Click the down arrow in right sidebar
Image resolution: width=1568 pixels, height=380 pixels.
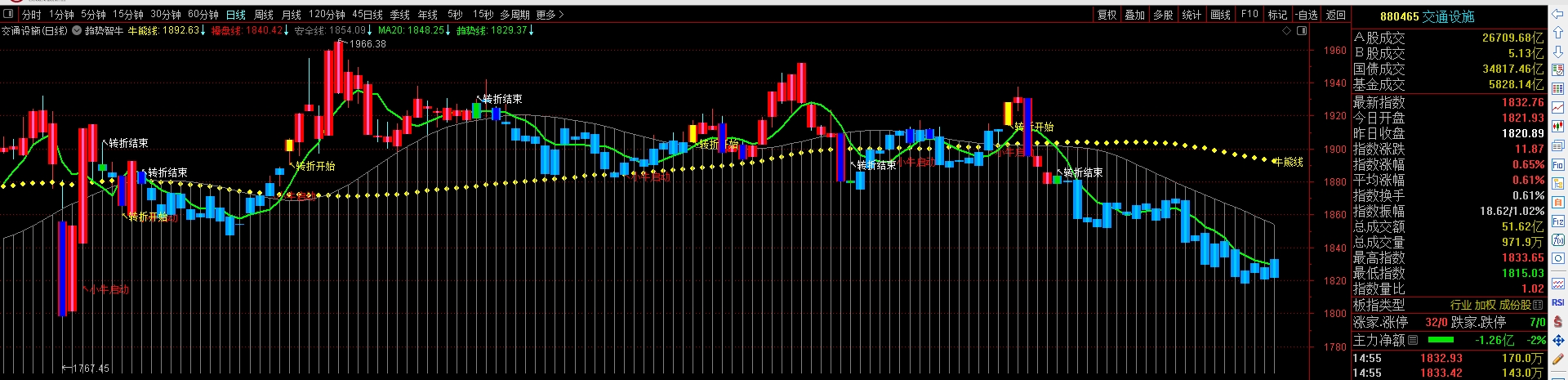[1557, 51]
